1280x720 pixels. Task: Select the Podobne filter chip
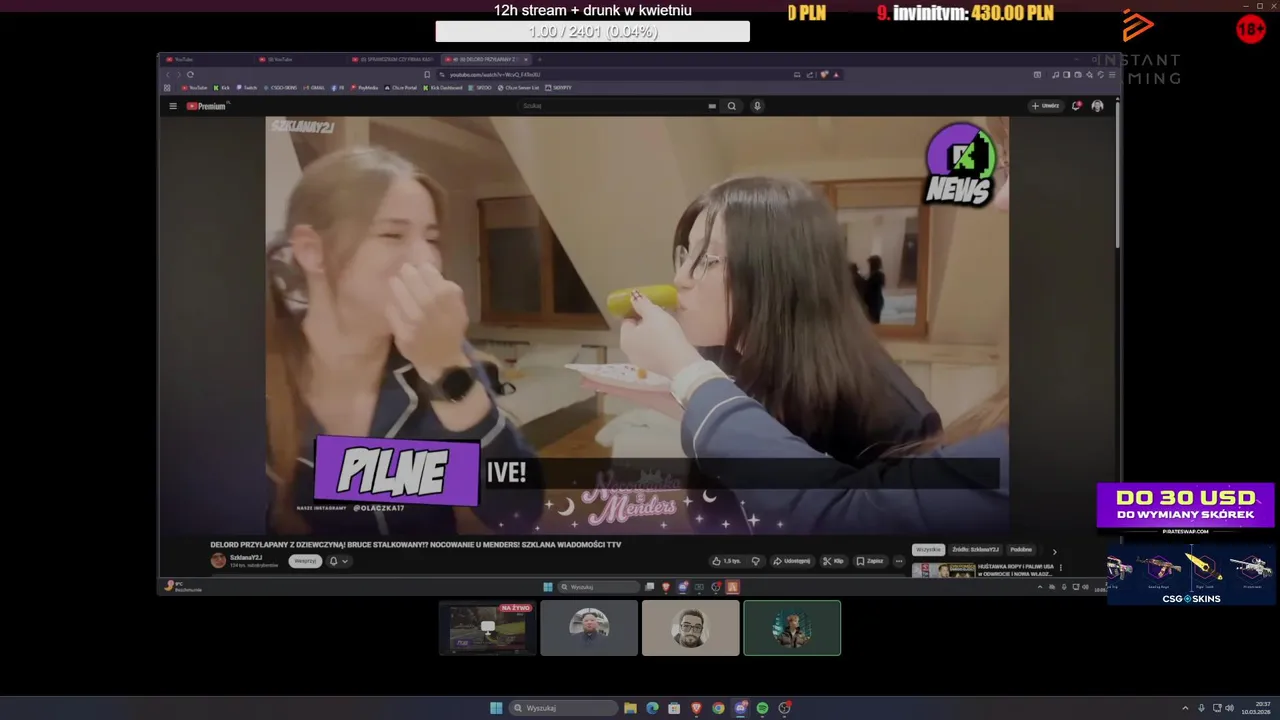[x=1021, y=549]
